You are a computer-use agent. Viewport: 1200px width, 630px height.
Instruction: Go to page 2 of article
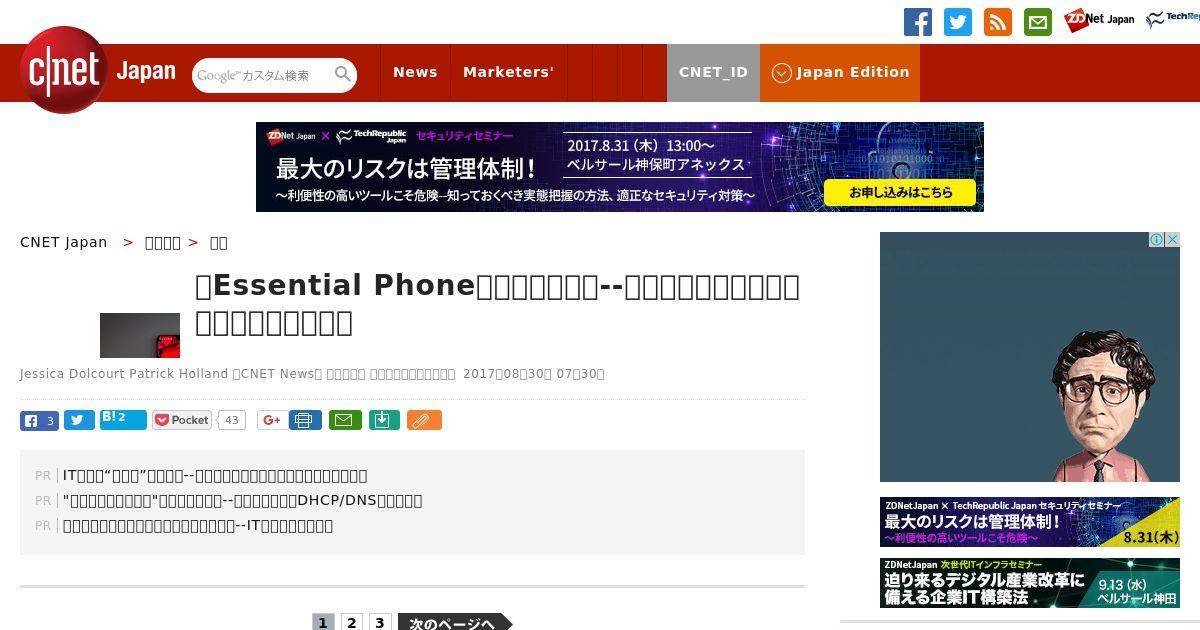tap(351, 622)
